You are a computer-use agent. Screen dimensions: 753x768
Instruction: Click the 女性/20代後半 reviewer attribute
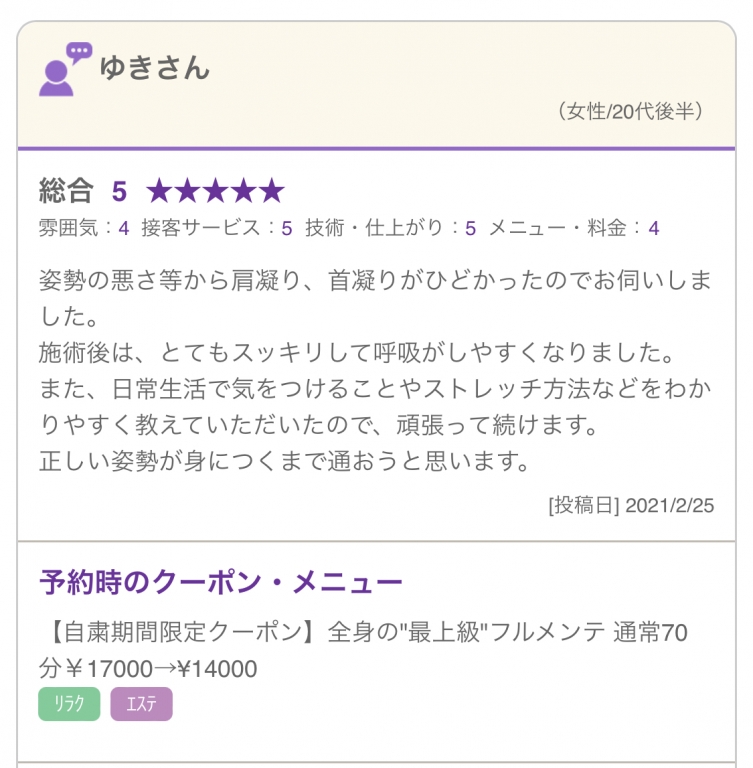(x=631, y=111)
